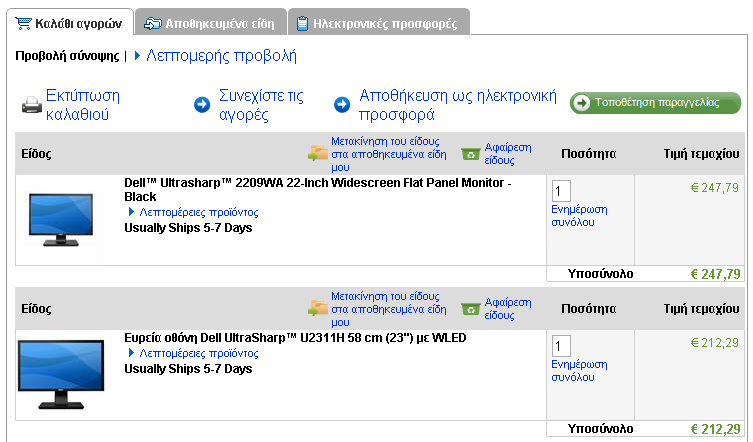
Task: Click the folder move icon in the 2209WA header row
Action: click(x=318, y=153)
